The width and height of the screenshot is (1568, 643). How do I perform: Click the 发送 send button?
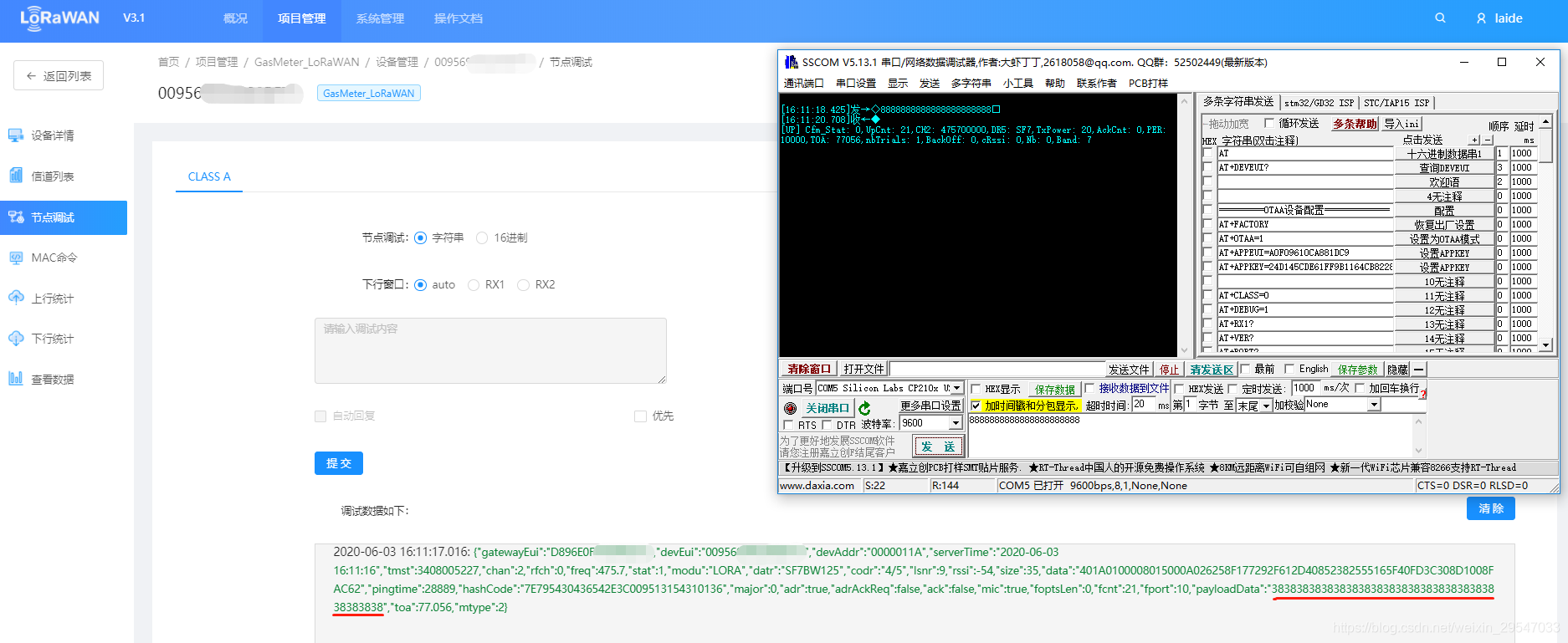pyautogui.click(x=938, y=447)
